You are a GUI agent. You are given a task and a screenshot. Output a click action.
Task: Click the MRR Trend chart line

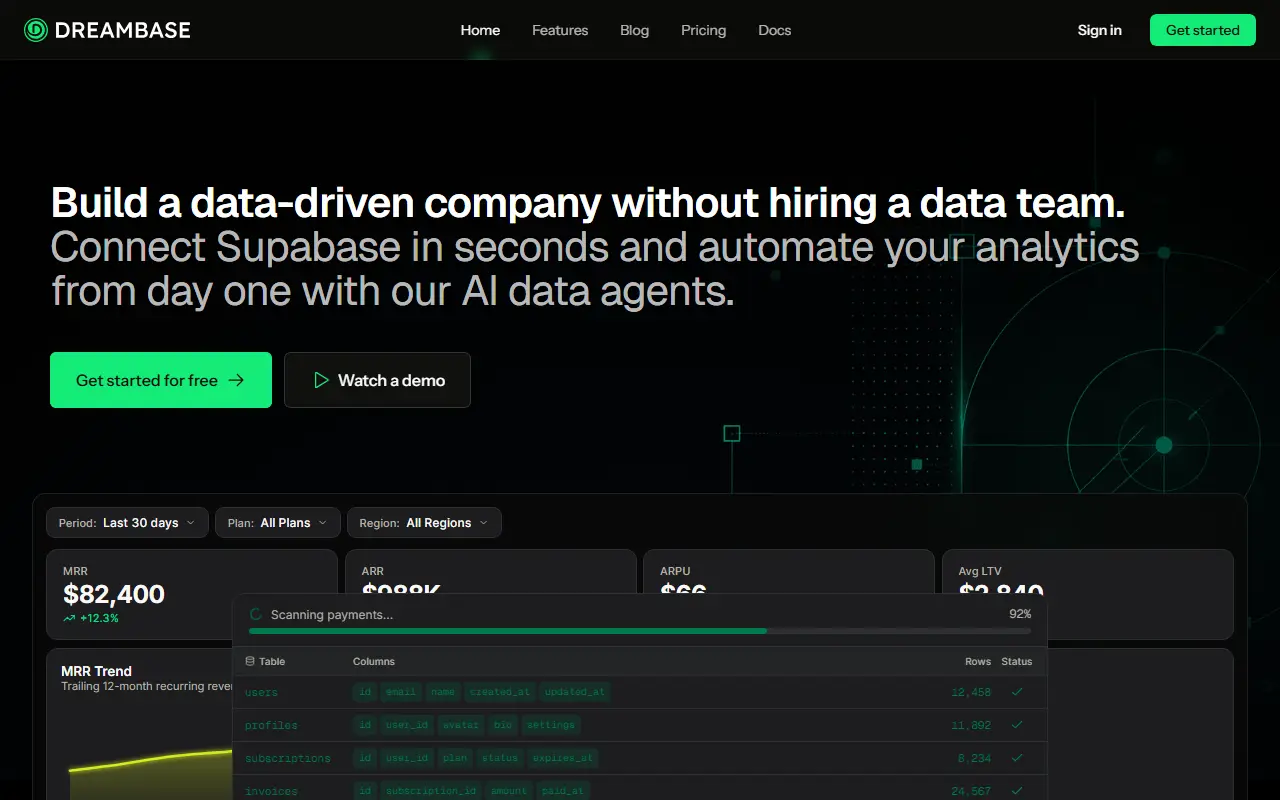click(x=150, y=761)
